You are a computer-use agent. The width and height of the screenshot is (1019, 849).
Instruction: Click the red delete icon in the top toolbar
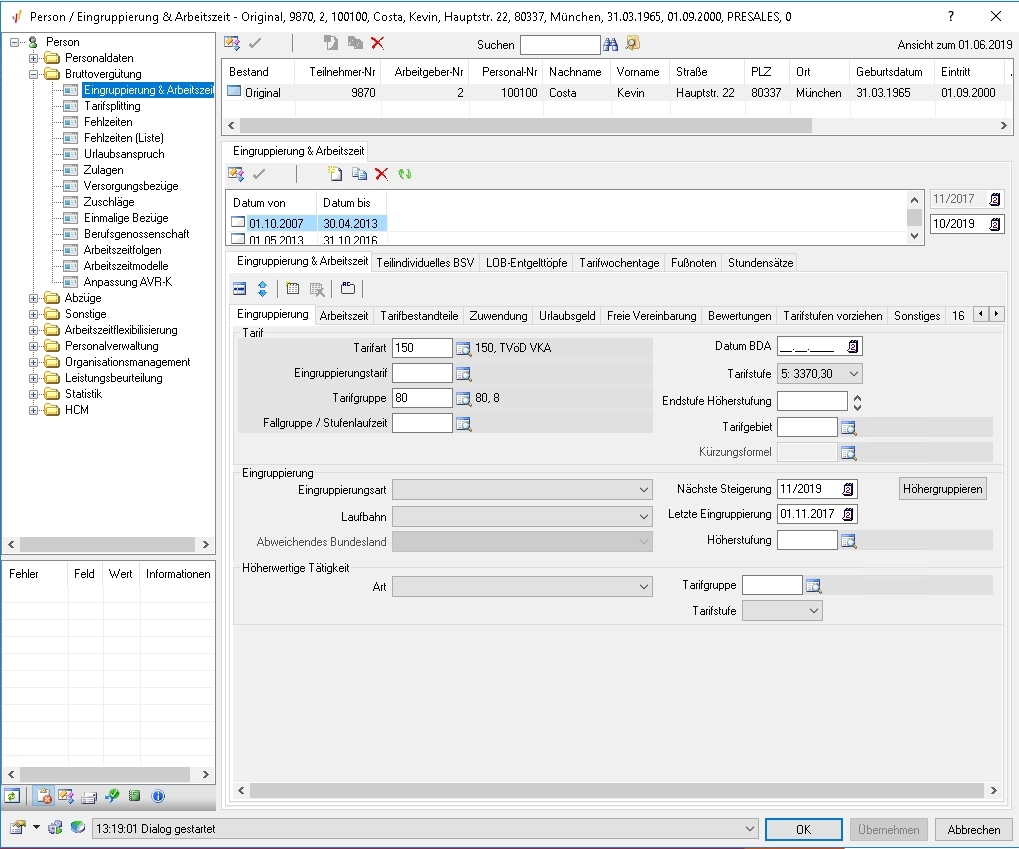tap(377, 43)
